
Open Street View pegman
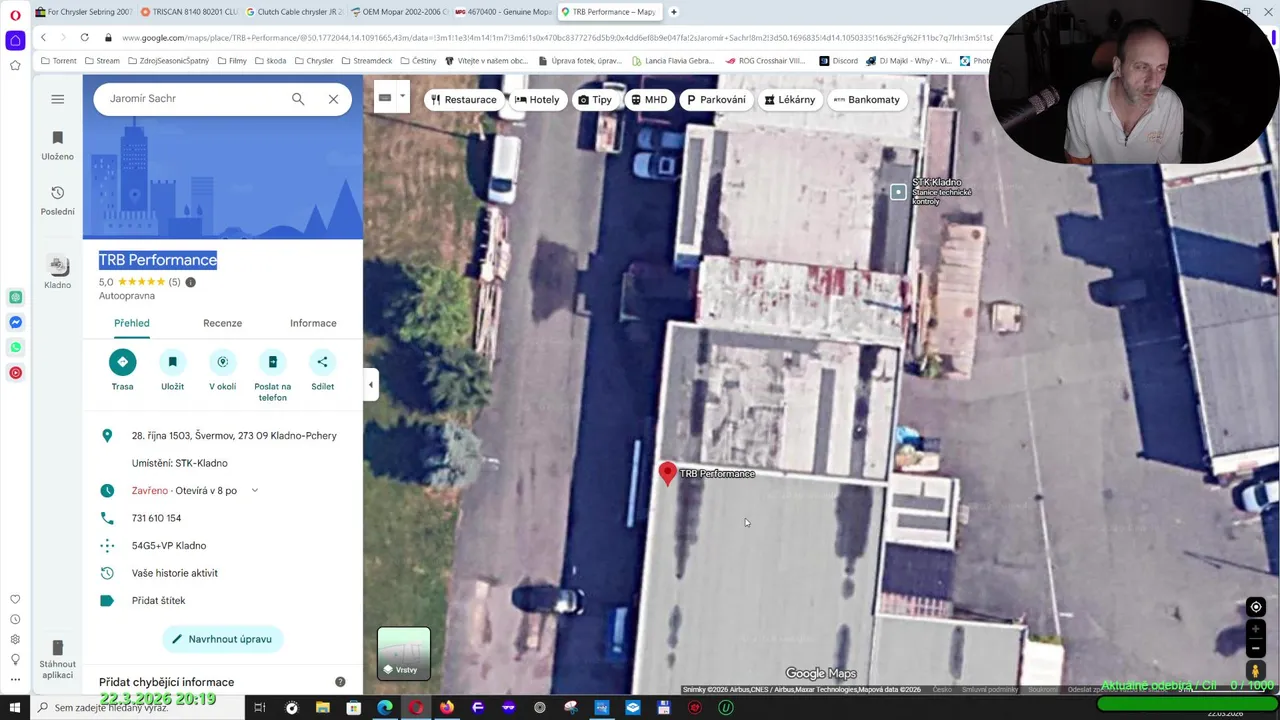pyautogui.click(x=1256, y=671)
